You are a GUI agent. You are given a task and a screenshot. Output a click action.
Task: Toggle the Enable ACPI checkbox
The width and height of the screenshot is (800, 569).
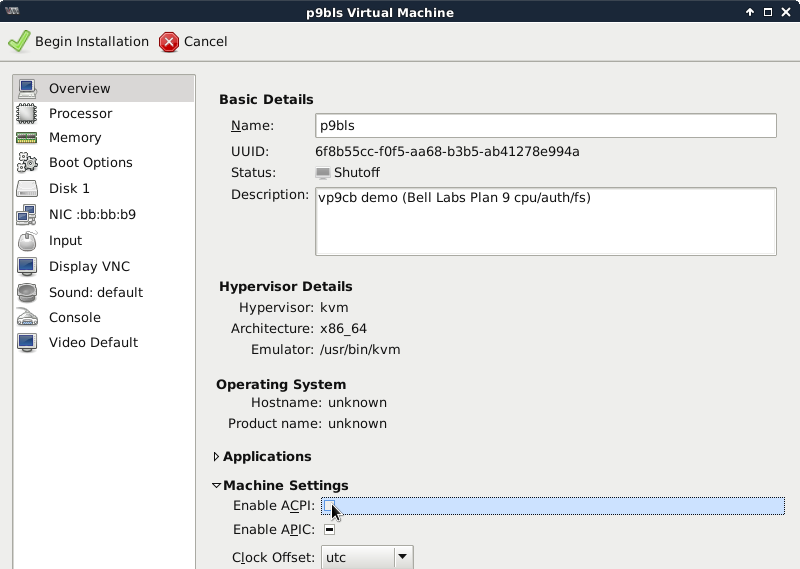tap(329, 506)
